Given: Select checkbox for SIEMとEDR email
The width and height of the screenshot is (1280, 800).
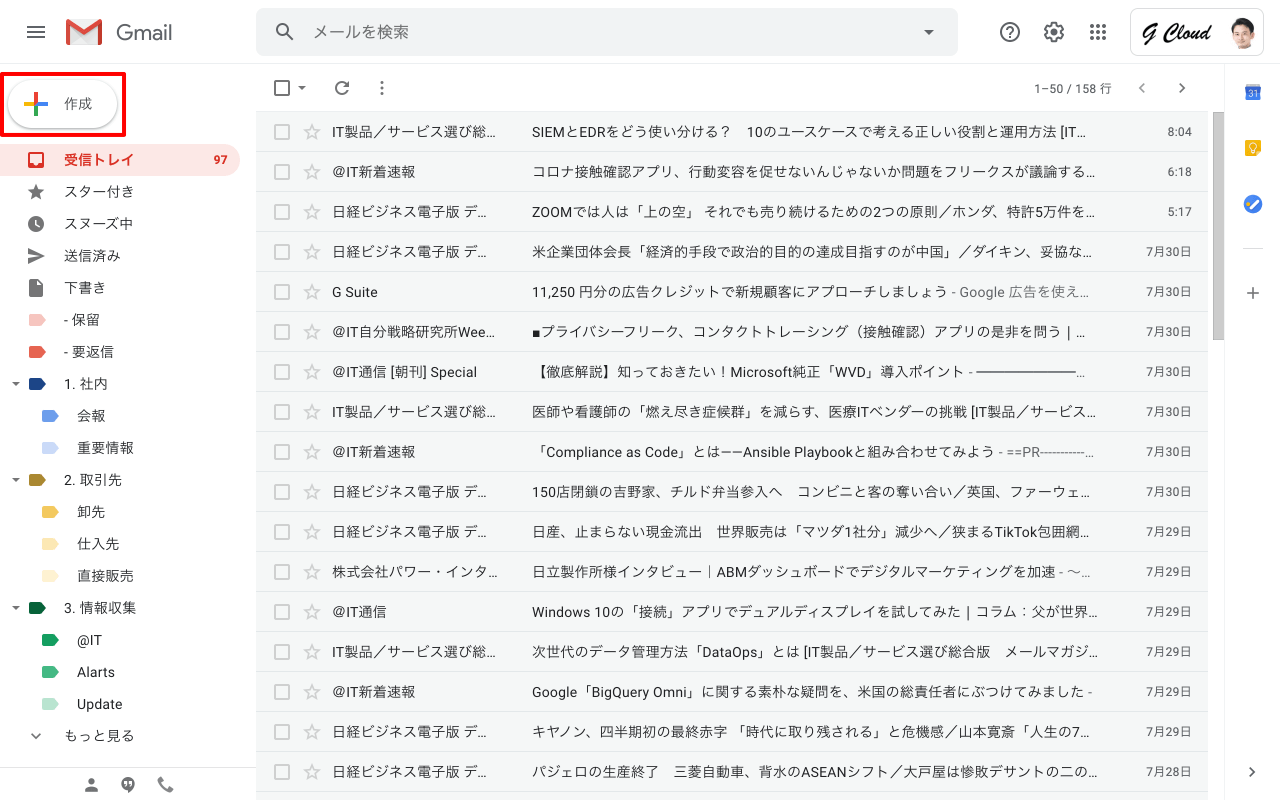Looking at the screenshot, I should 282,132.
